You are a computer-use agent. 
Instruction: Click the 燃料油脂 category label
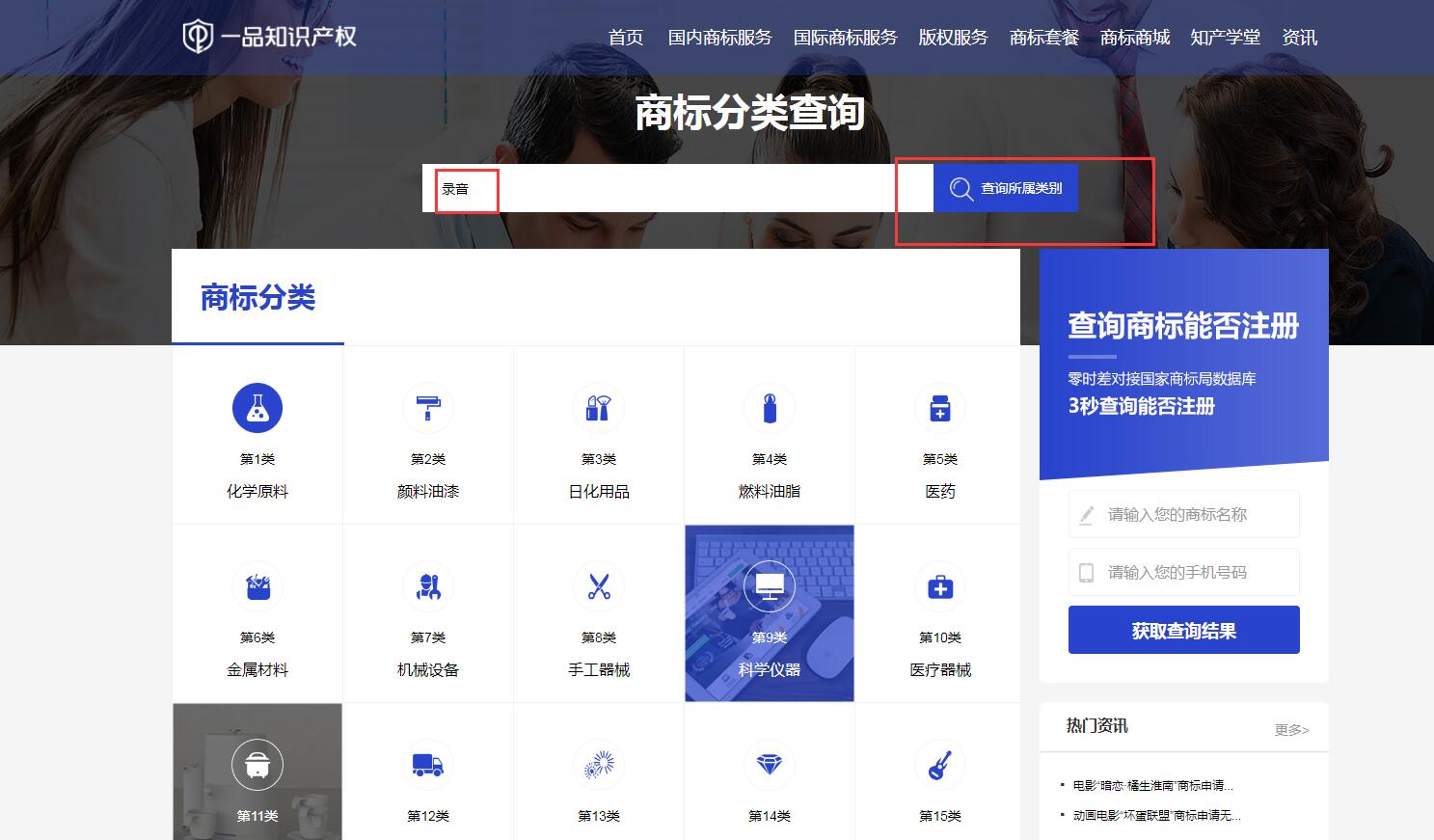[770, 492]
